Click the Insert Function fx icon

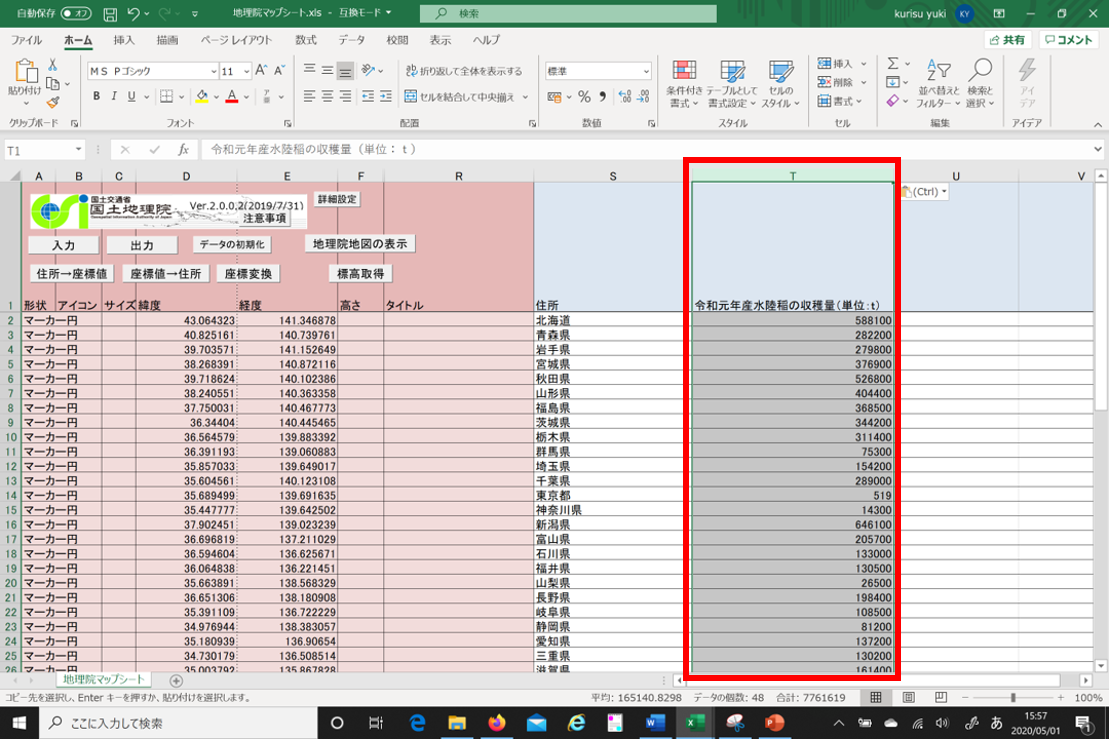183,150
